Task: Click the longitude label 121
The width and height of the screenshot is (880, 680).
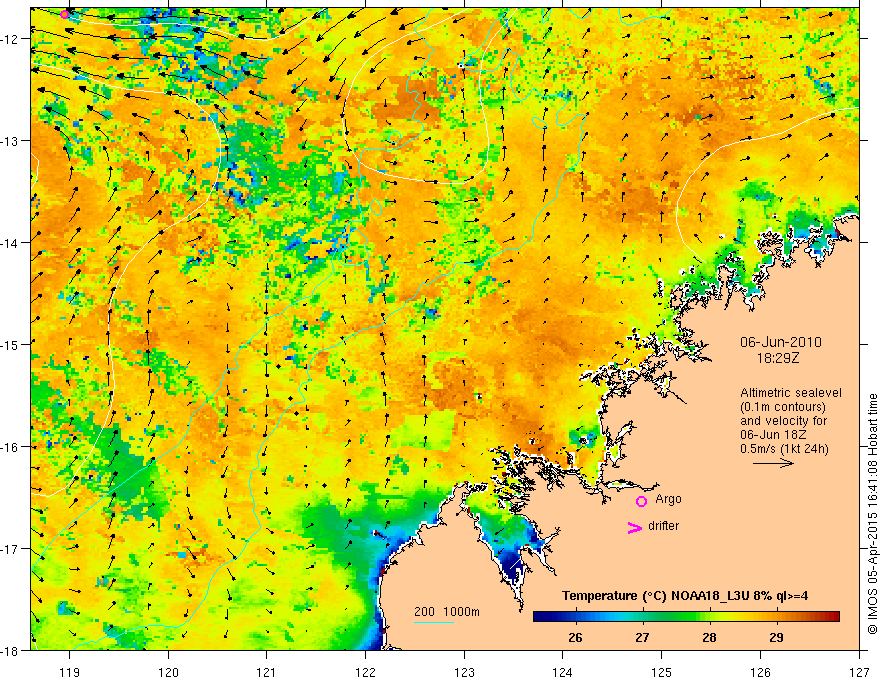Action: (267, 672)
